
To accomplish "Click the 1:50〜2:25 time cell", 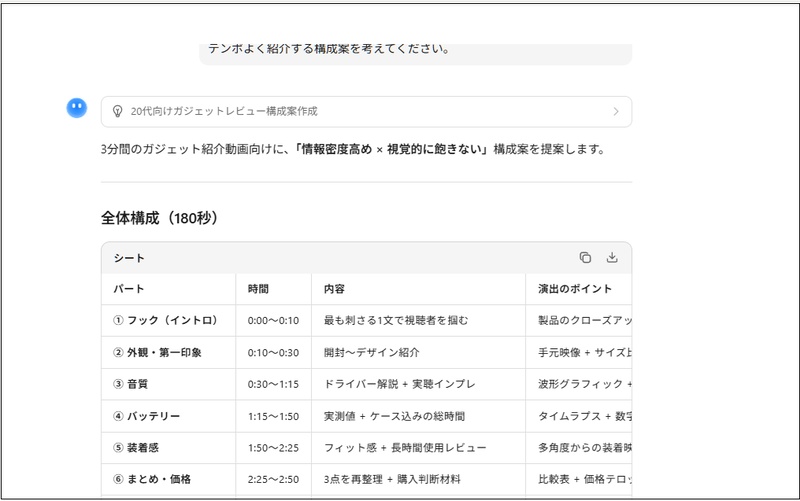I will [x=273, y=448].
